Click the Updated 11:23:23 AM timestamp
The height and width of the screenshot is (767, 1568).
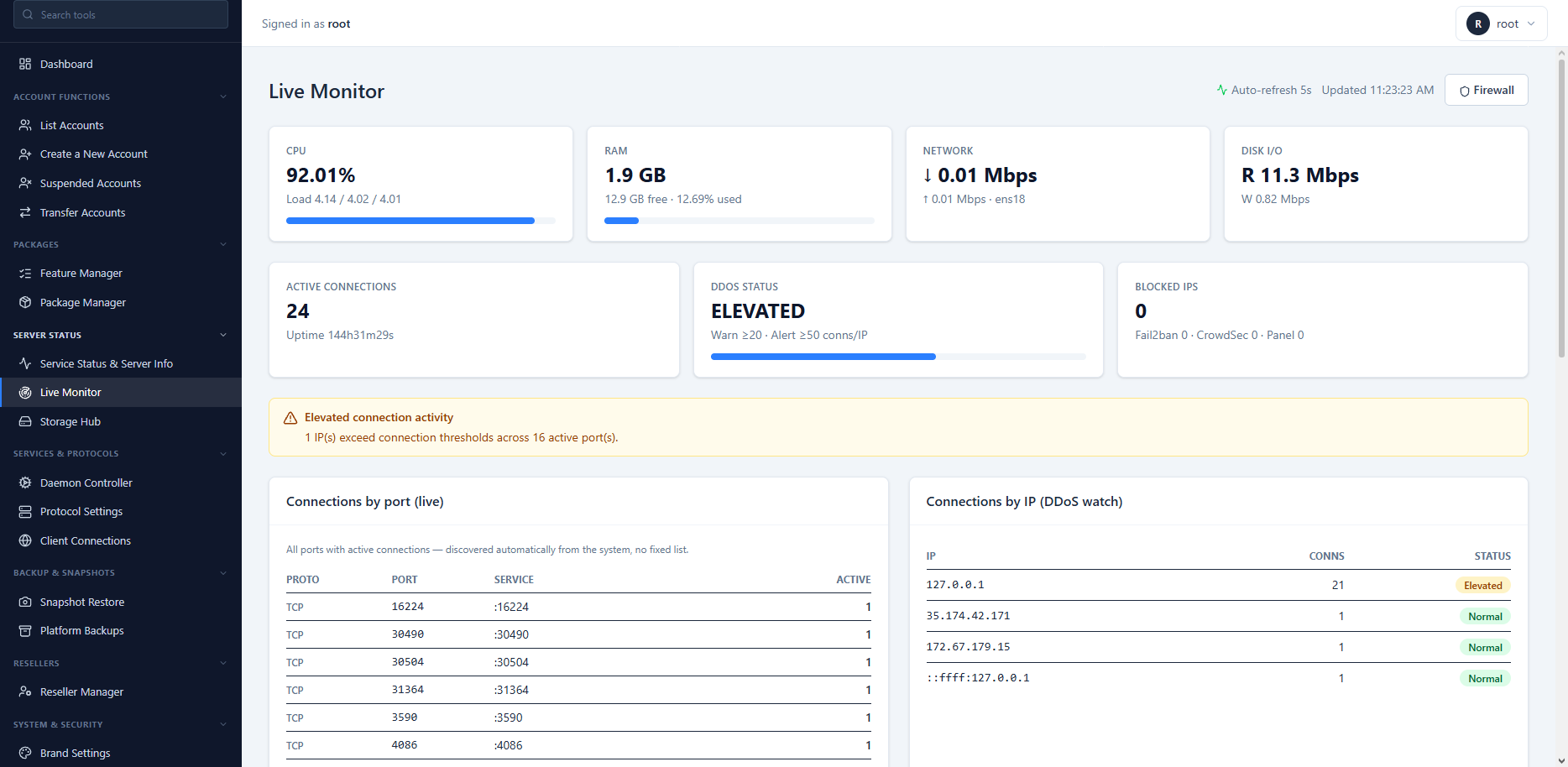1377,90
